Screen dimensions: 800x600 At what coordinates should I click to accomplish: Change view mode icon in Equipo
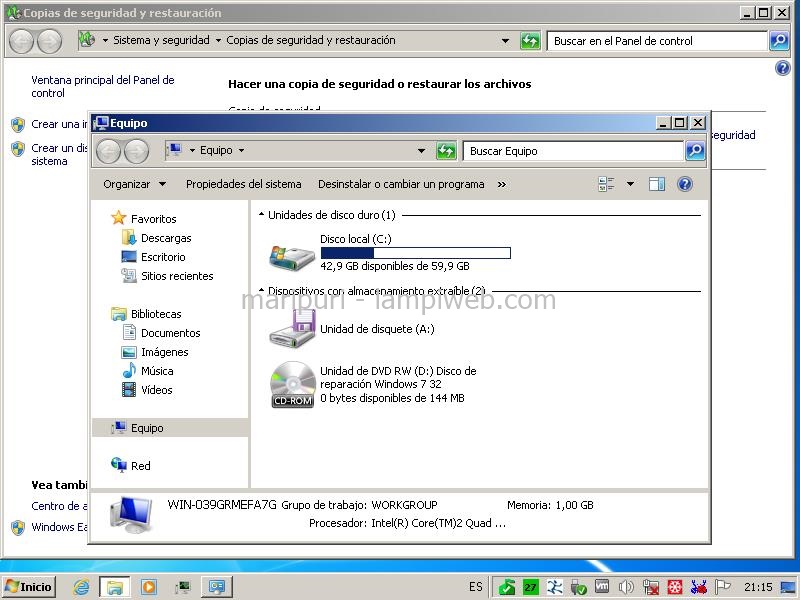[x=606, y=184]
